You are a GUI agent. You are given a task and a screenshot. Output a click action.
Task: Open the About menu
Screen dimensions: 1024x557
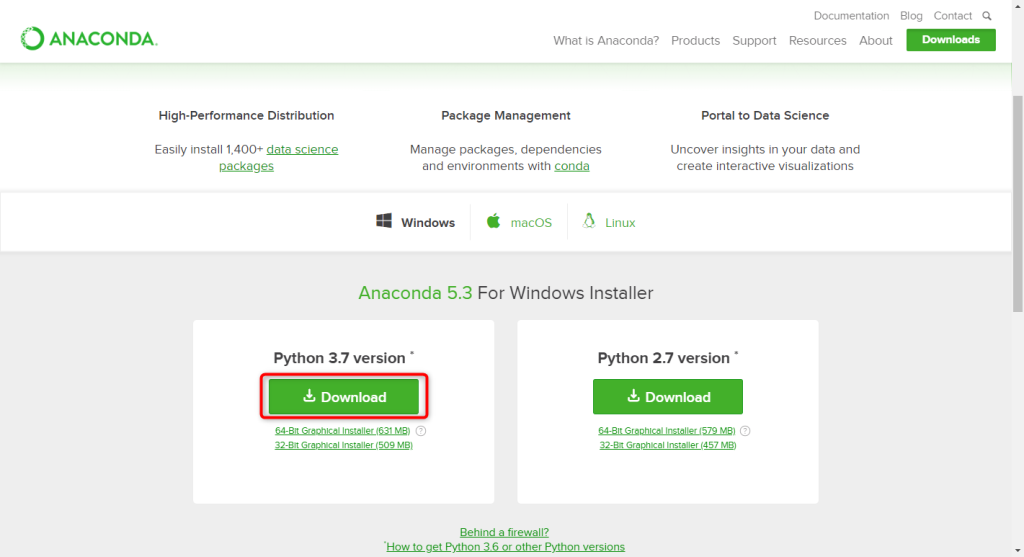tap(876, 40)
